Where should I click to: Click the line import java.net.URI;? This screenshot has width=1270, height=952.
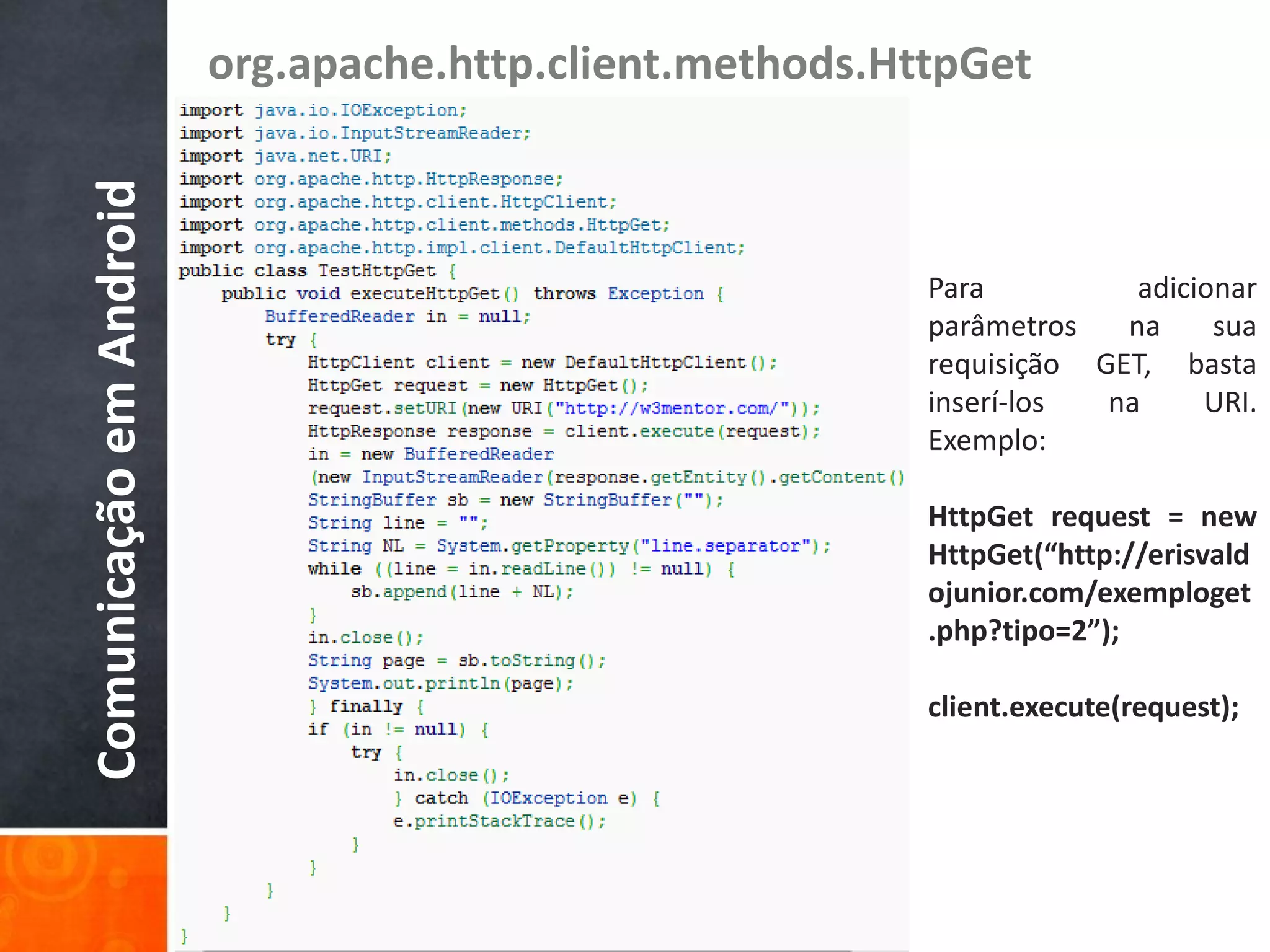tap(285, 156)
